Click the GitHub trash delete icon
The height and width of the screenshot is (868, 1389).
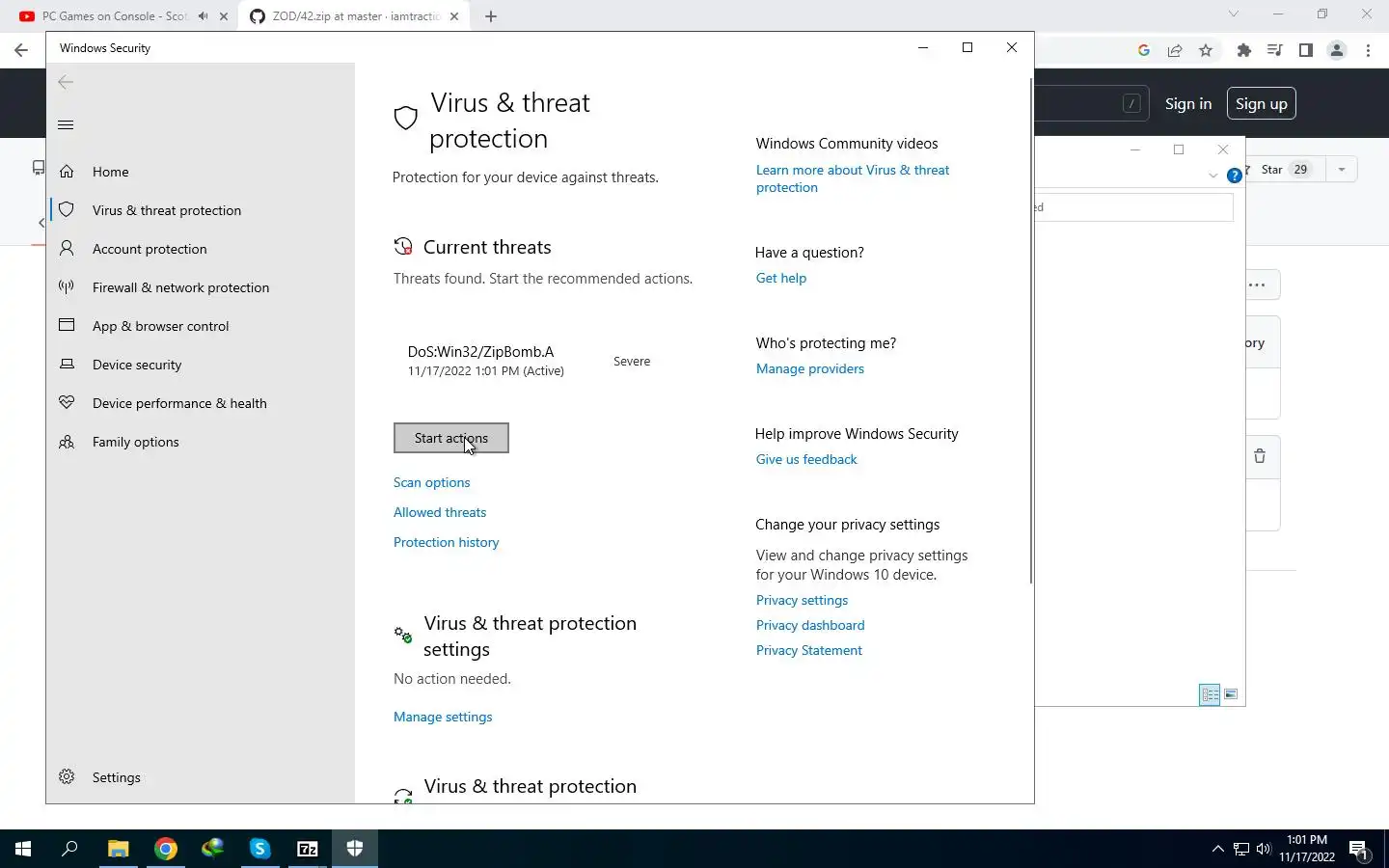point(1260,456)
